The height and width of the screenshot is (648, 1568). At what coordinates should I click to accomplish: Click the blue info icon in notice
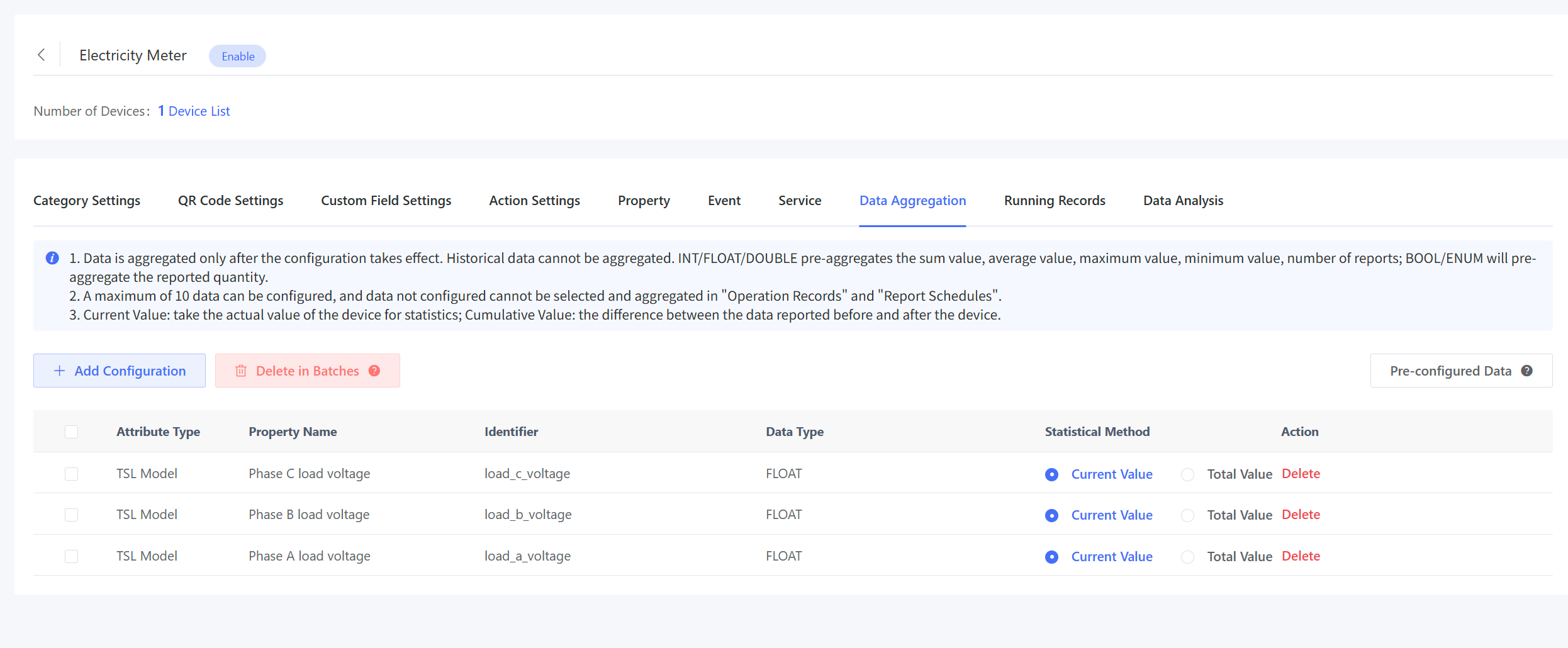click(x=52, y=259)
